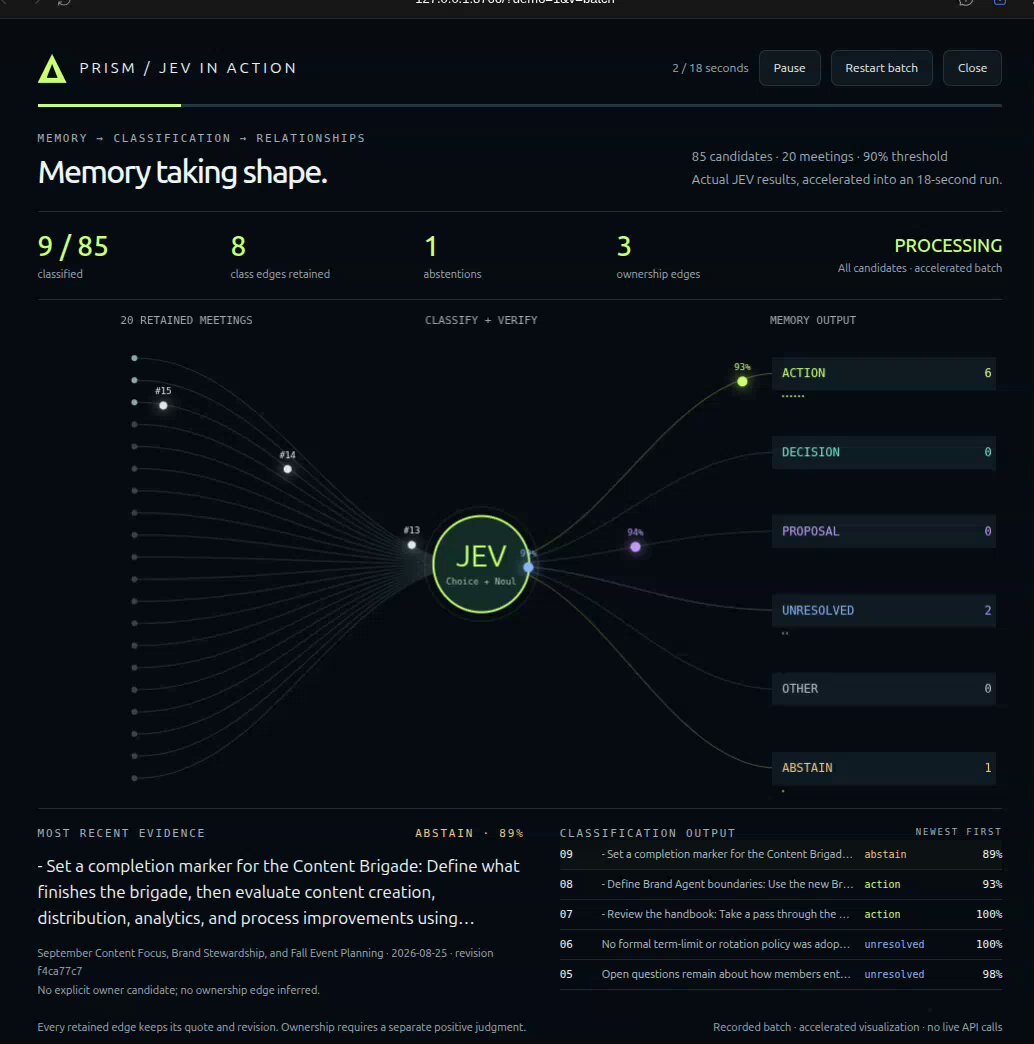The image size is (1034, 1044).
Task: Click the "ownership edges" stat
Action: click(x=658, y=274)
